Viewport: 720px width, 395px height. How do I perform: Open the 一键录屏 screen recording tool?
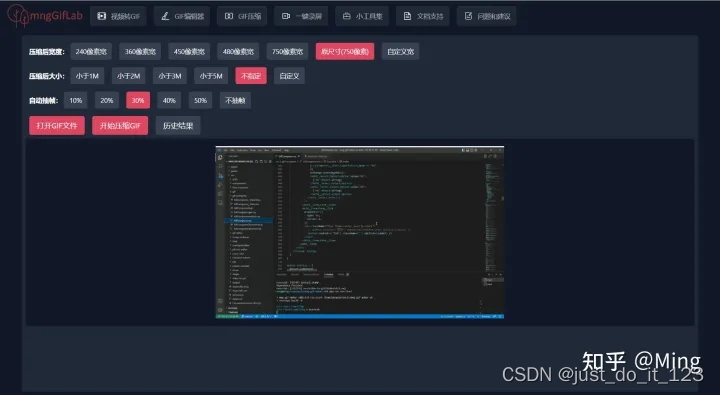click(x=301, y=16)
